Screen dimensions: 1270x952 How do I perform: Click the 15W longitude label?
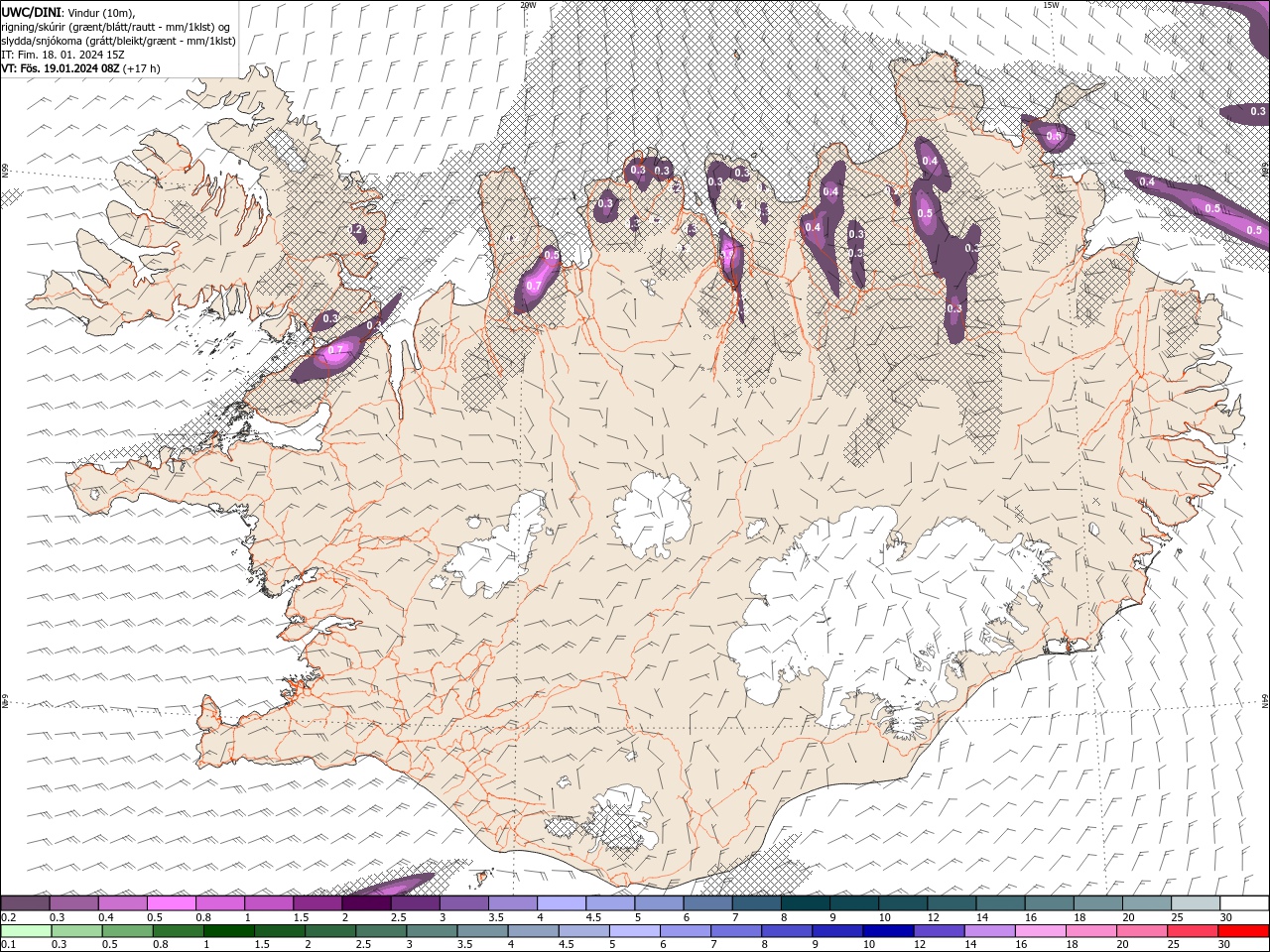1051,5
